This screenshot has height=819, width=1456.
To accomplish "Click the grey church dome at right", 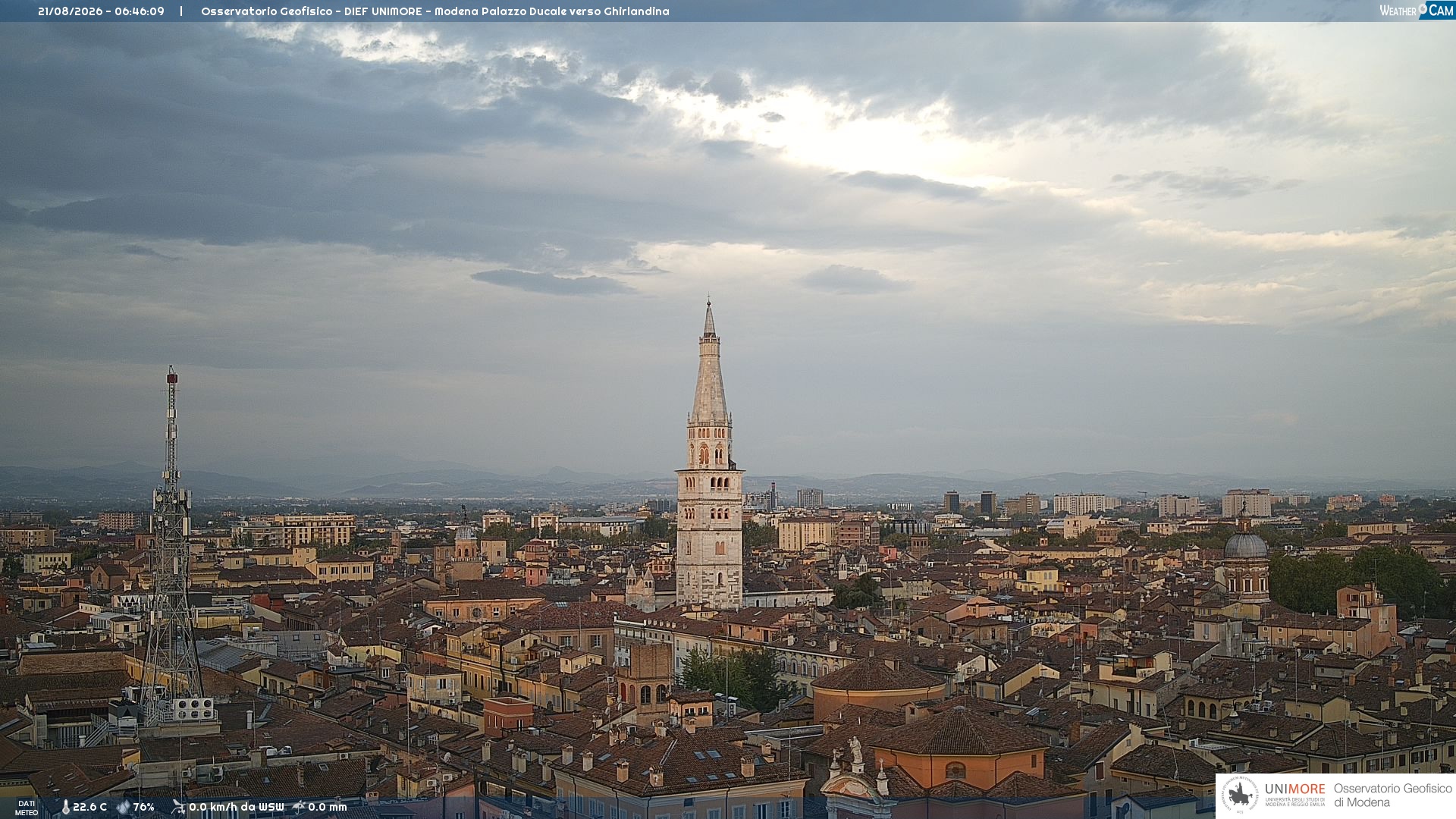I will (1246, 544).
